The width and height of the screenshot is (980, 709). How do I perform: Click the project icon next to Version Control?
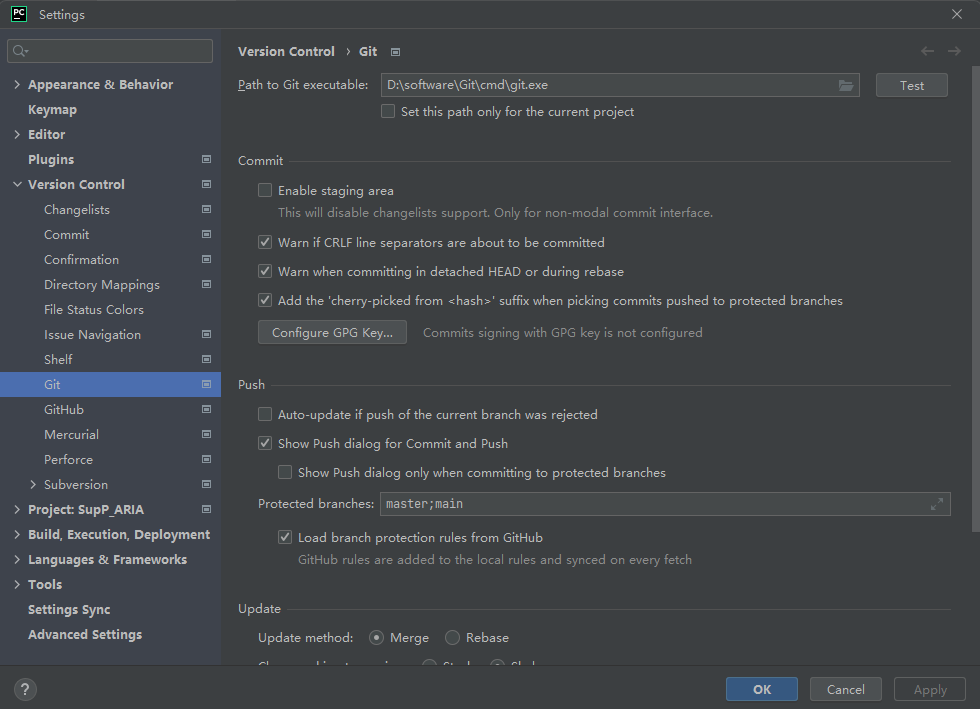pyautogui.click(x=206, y=184)
